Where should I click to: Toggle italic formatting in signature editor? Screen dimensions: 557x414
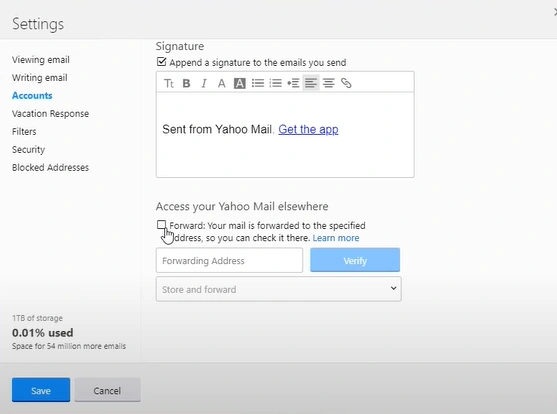tap(204, 84)
